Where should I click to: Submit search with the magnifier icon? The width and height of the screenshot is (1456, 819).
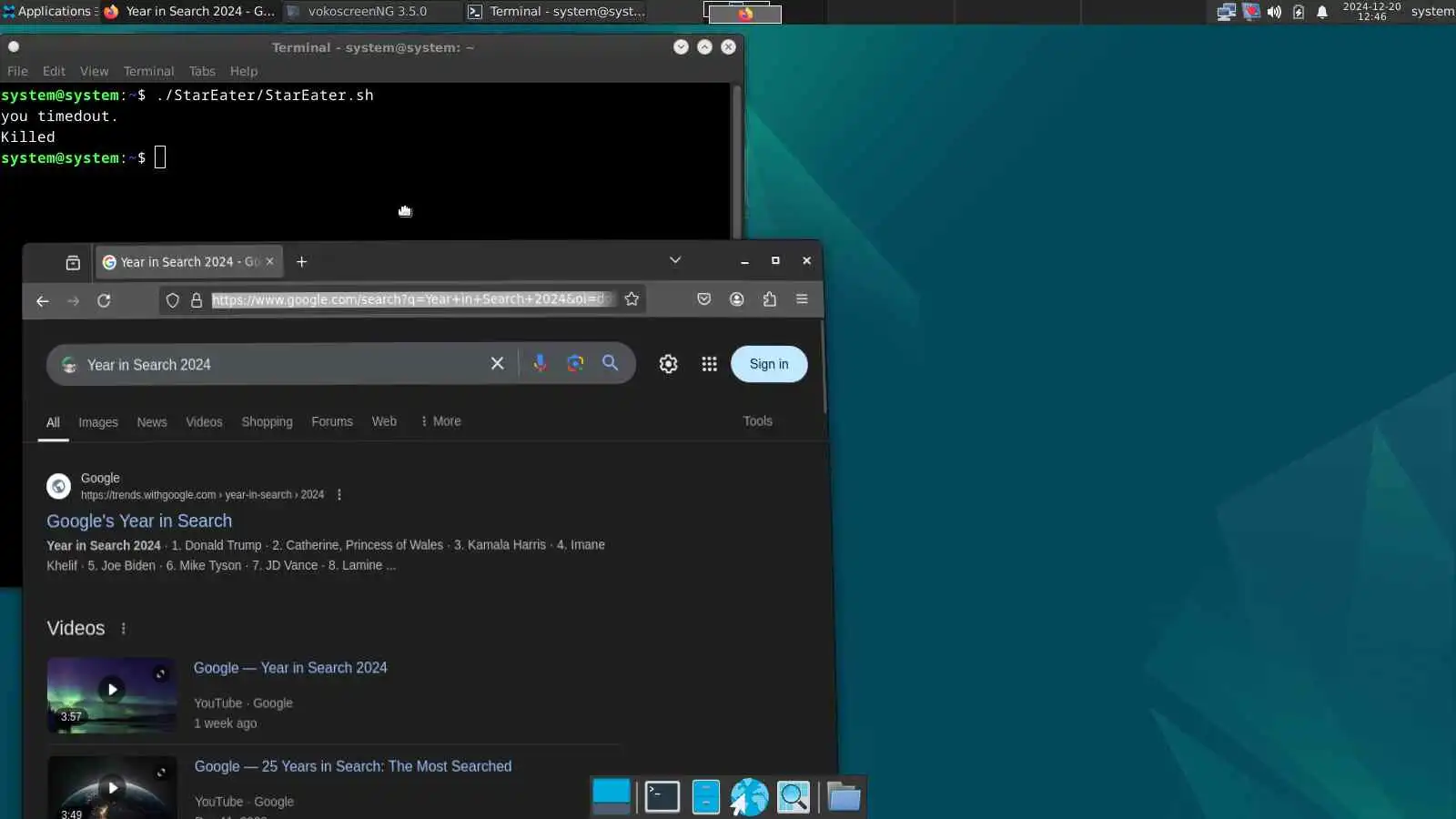pos(611,363)
